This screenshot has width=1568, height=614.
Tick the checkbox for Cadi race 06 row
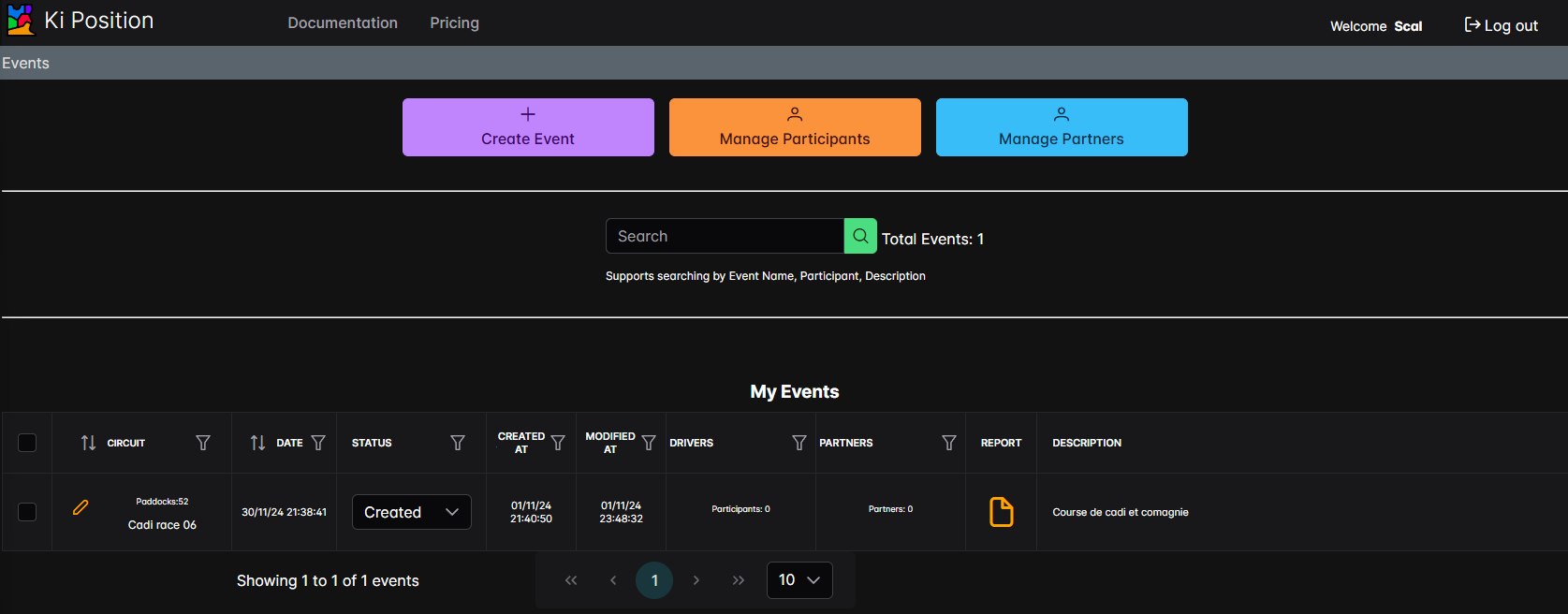pyautogui.click(x=27, y=512)
